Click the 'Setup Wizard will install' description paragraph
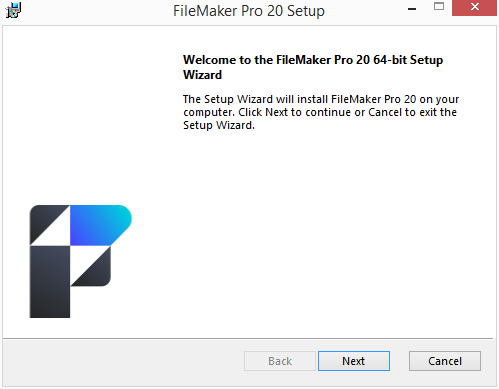Image resolution: width=499 pixels, height=389 pixels. pyautogui.click(x=321, y=112)
